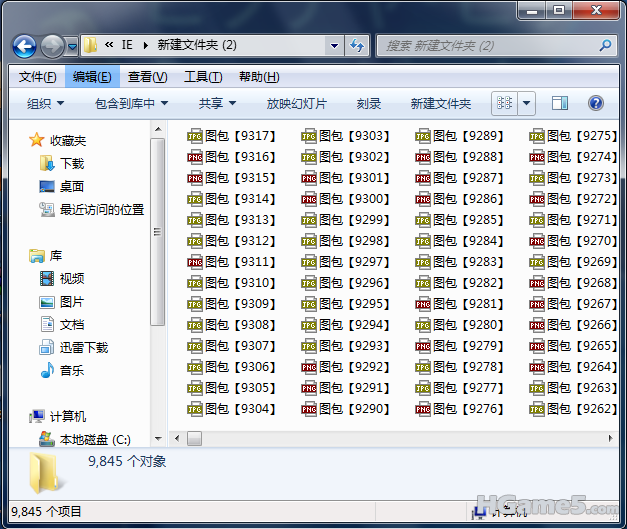Click the Back navigation arrow button

click(25, 46)
